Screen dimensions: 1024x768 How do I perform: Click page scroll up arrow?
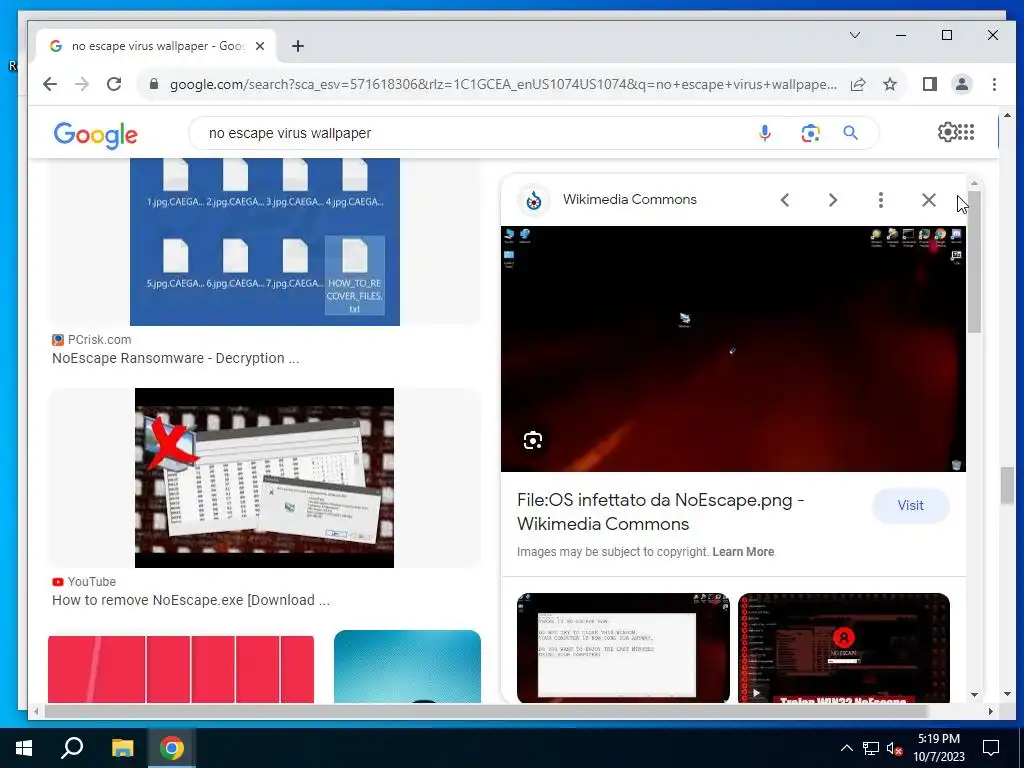point(1008,116)
